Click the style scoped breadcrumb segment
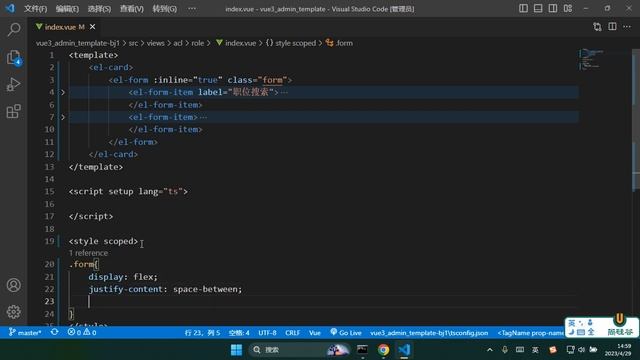The image size is (640, 360). pos(291,43)
